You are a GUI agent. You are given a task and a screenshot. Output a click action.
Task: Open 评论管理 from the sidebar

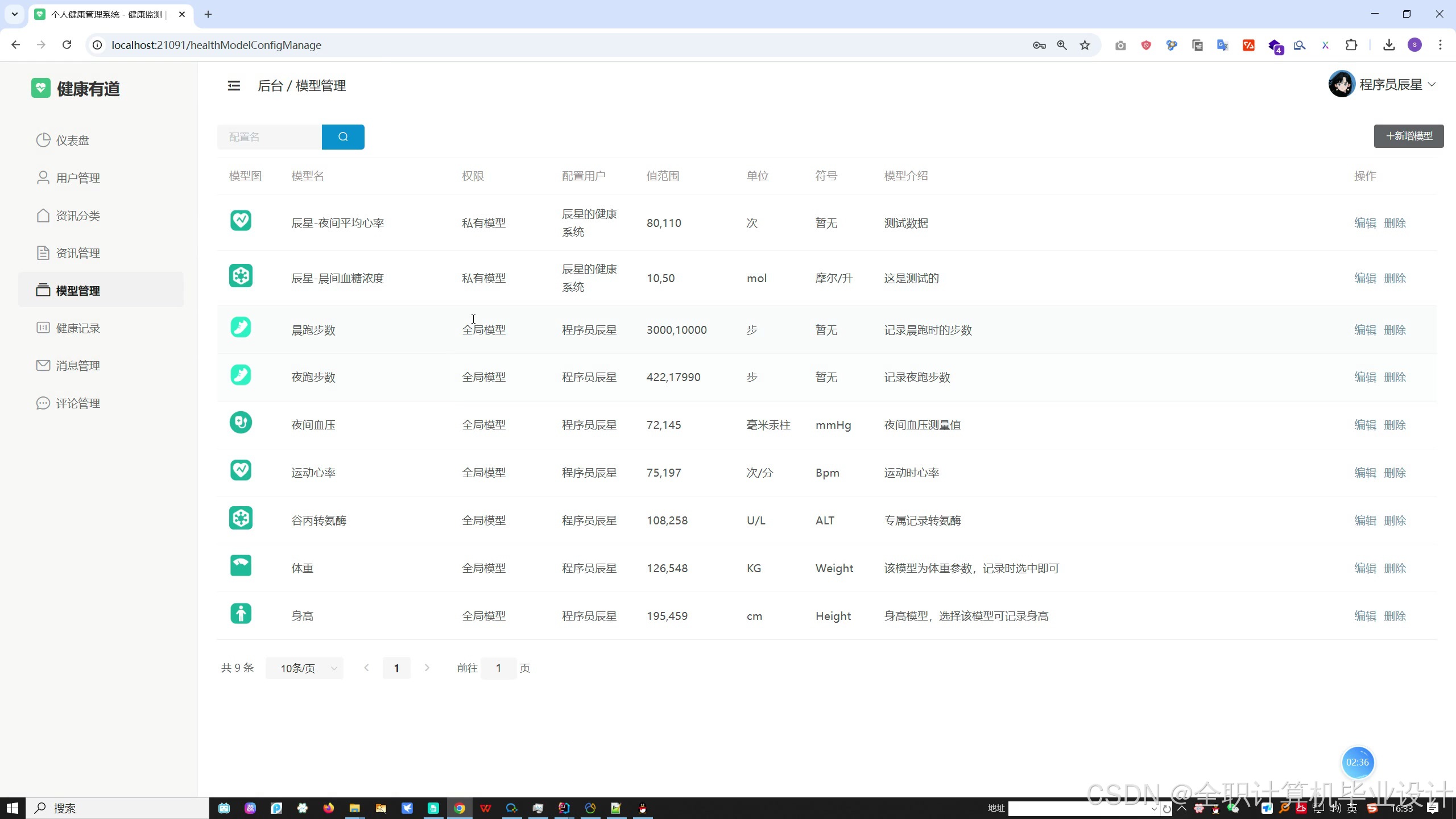78,403
